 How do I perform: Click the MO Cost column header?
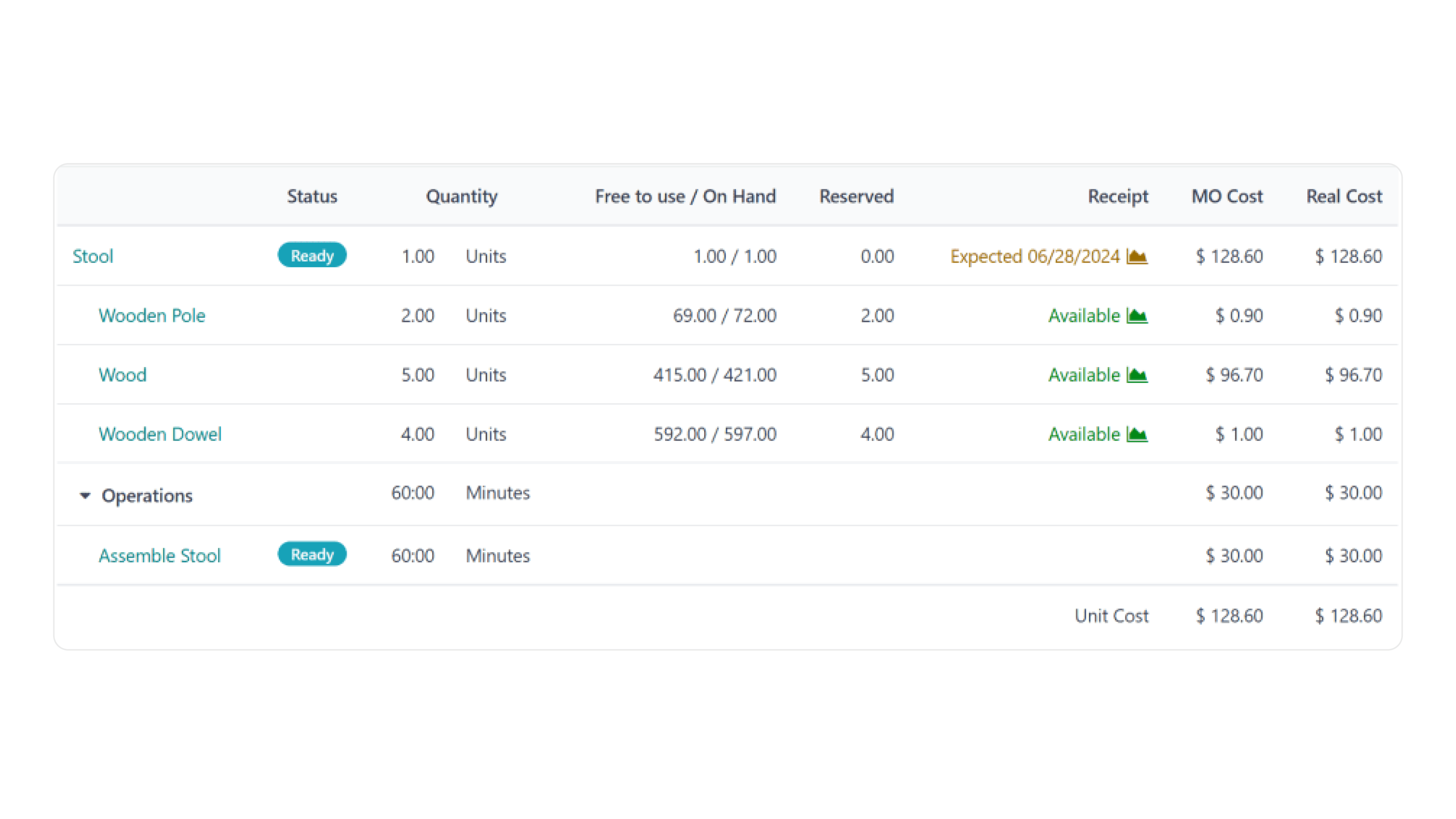(1227, 196)
